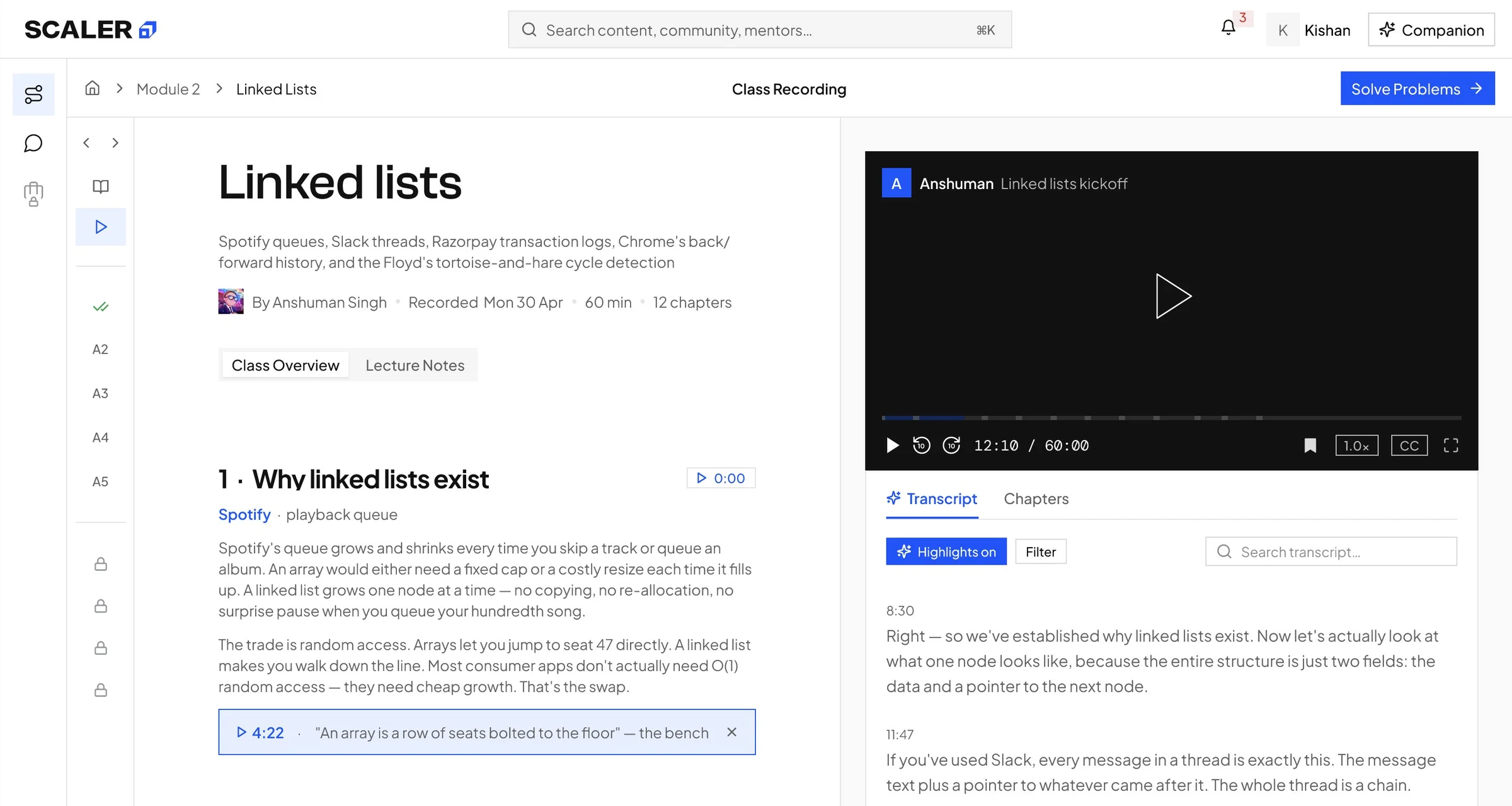The width and height of the screenshot is (1512, 806).
Task: Select Lecture Notes tab
Action: (x=415, y=365)
